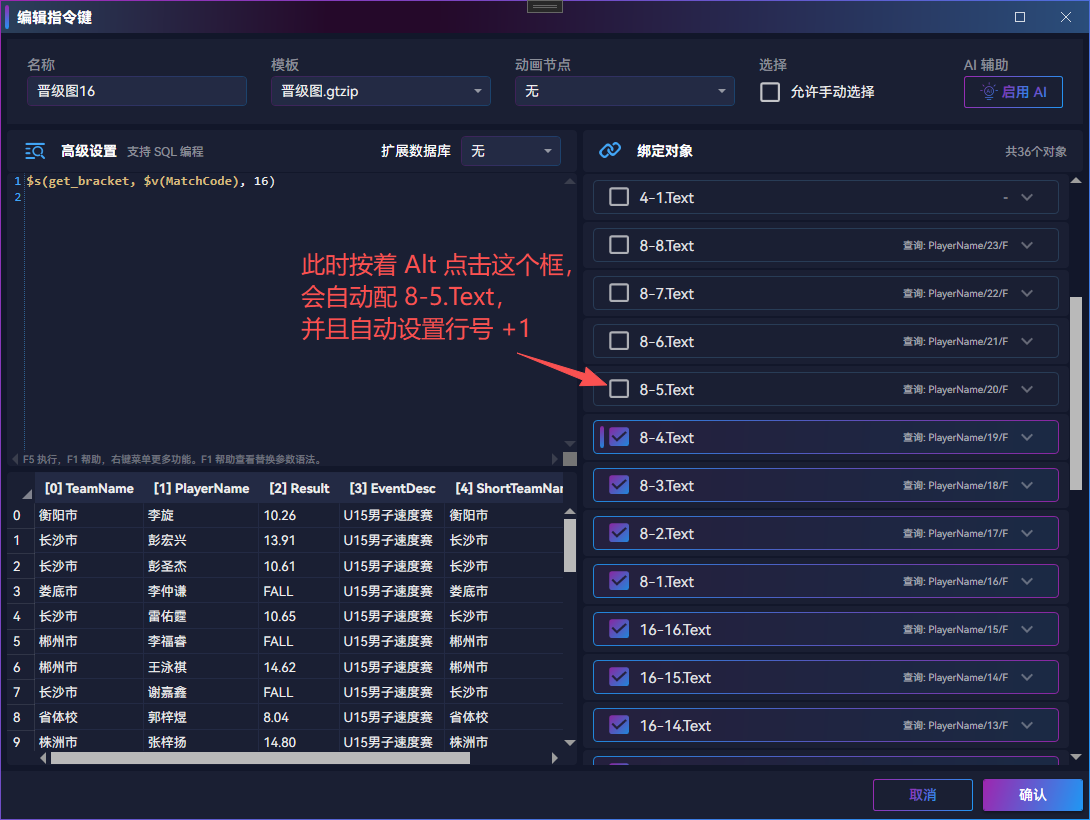Open the 扩展数据库 dropdown
1090x820 pixels.
coord(511,151)
